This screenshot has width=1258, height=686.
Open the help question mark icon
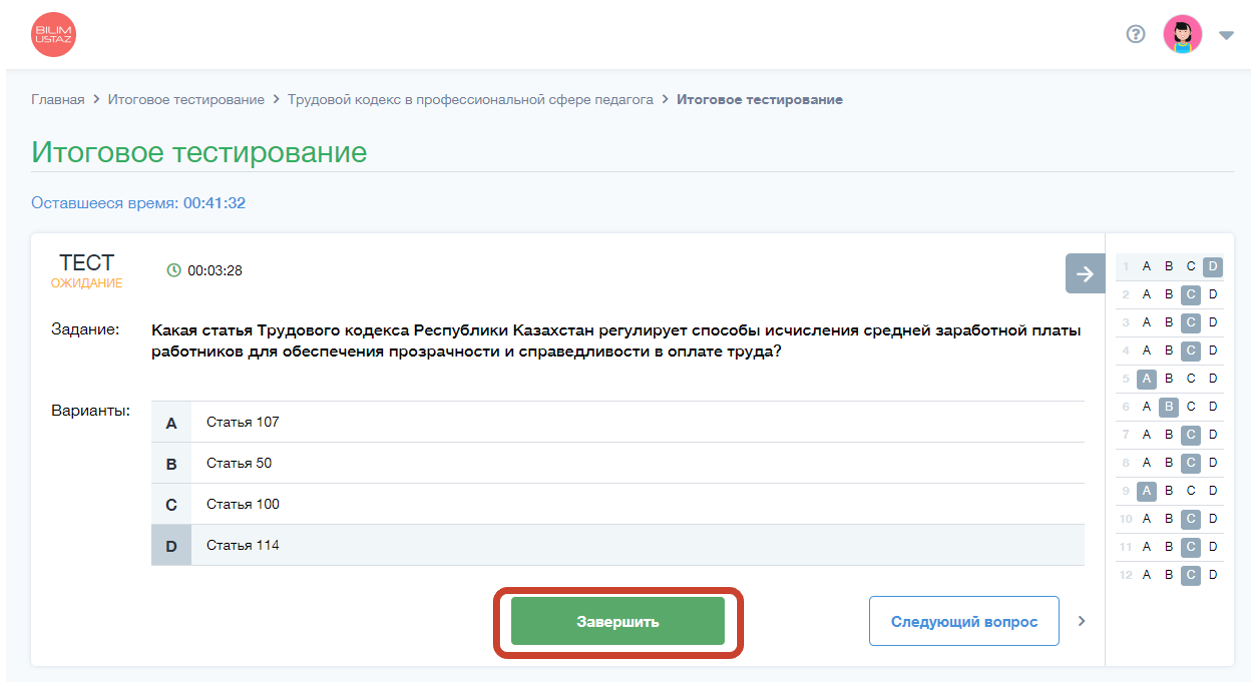click(1135, 35)
